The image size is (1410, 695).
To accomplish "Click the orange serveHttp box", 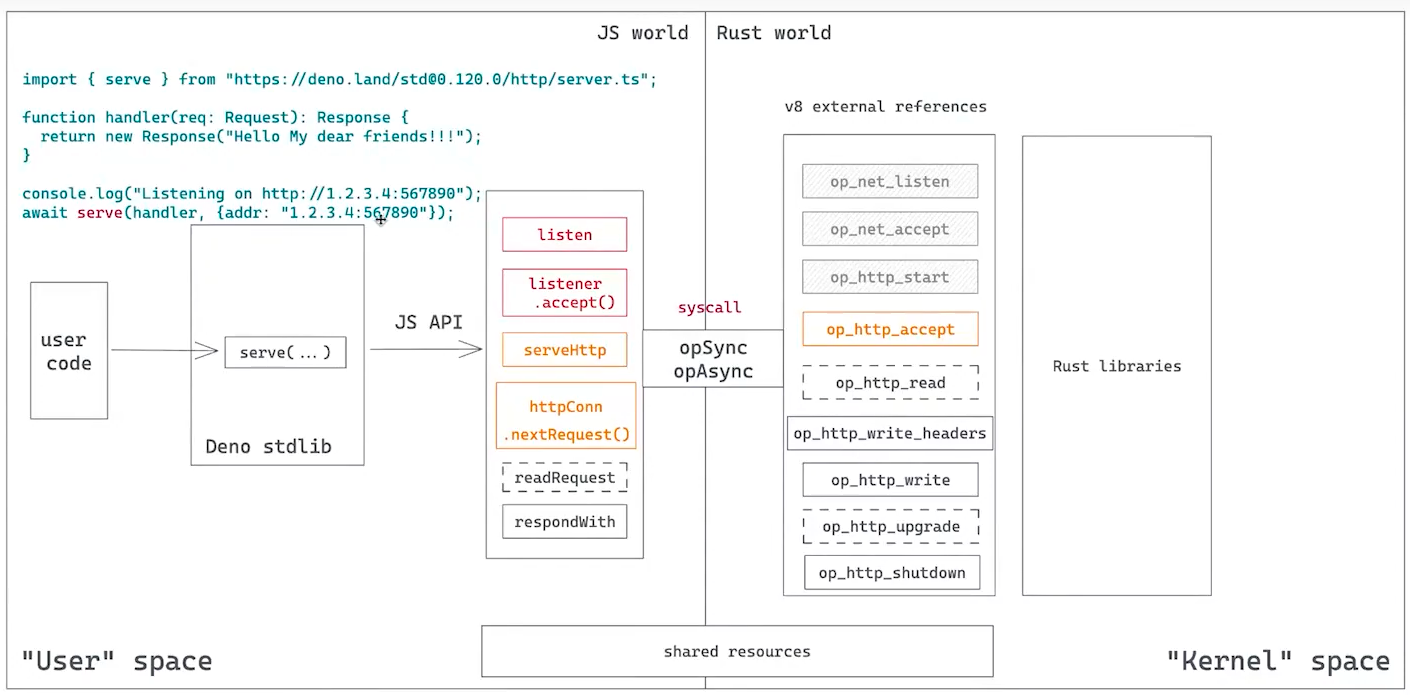I will (x=564, y=350).
